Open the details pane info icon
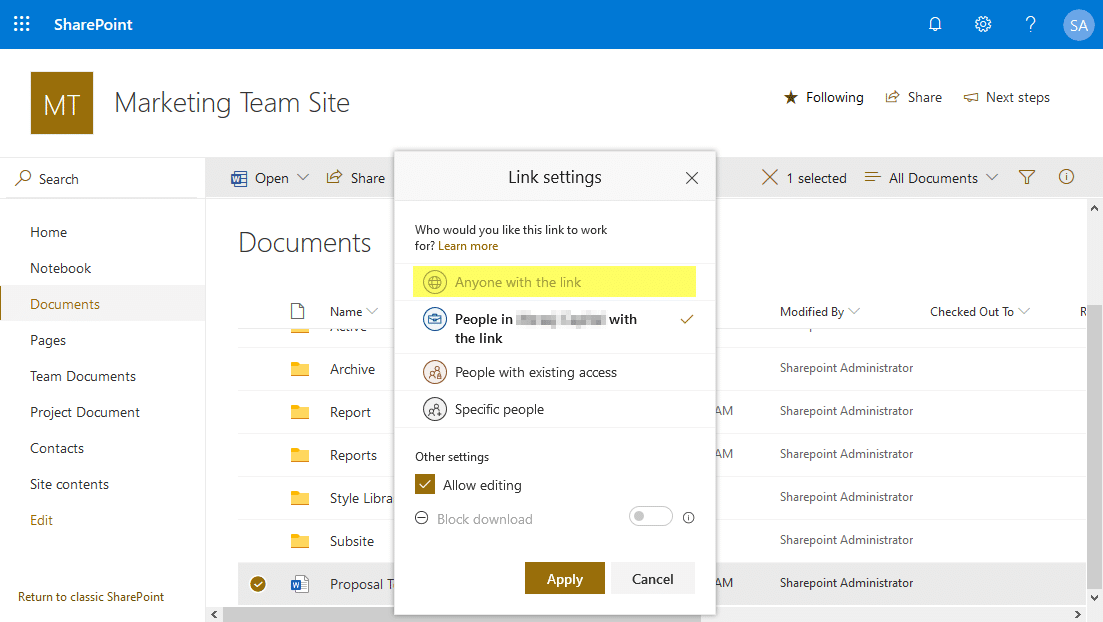The width and height of the screenshot is (1103, 622). tap(1066, 177)
